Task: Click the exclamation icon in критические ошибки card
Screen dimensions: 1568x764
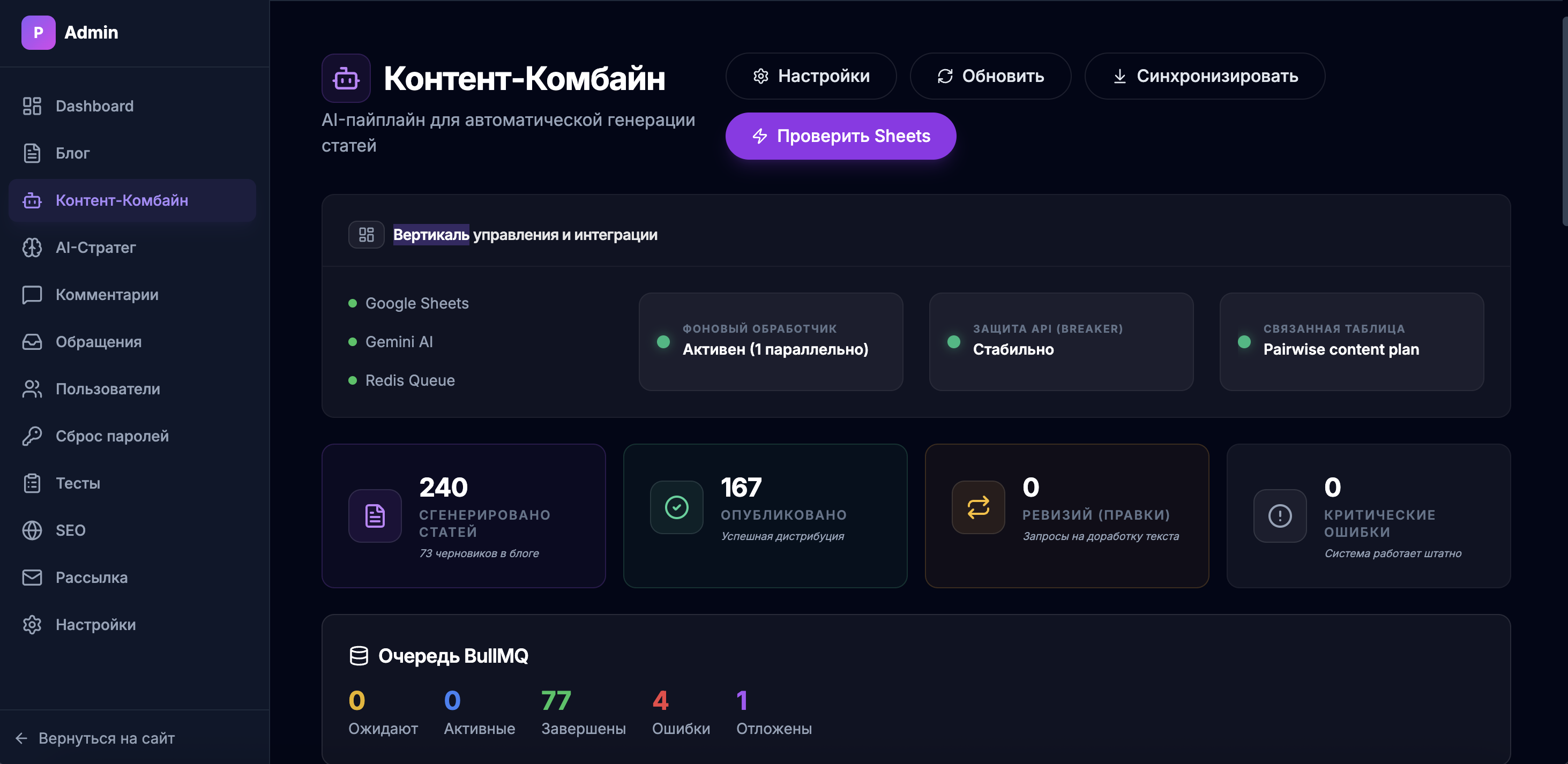Action: (1280, 515)
